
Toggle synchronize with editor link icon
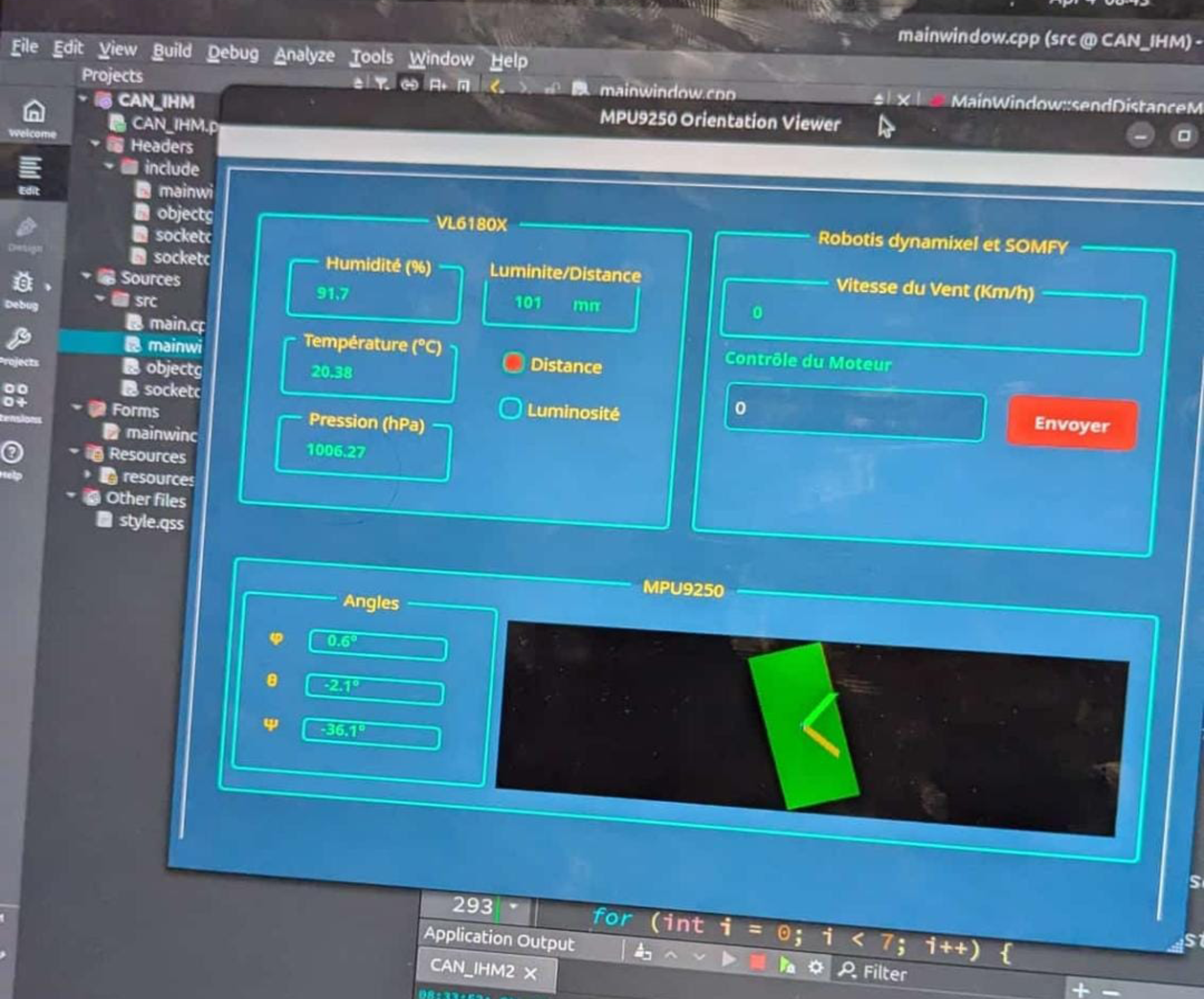(x=409, y=85)
